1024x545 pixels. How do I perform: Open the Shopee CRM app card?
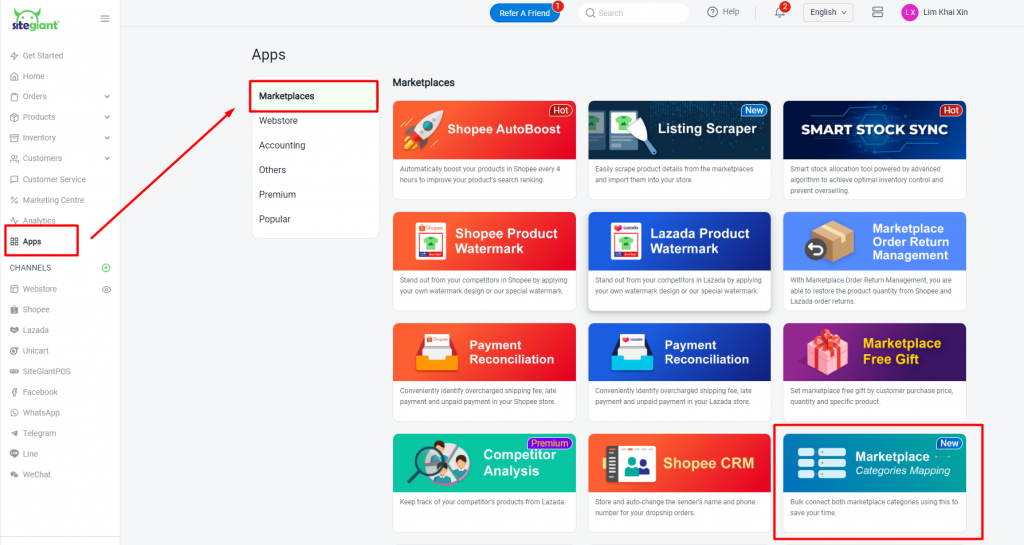[679, 483]
